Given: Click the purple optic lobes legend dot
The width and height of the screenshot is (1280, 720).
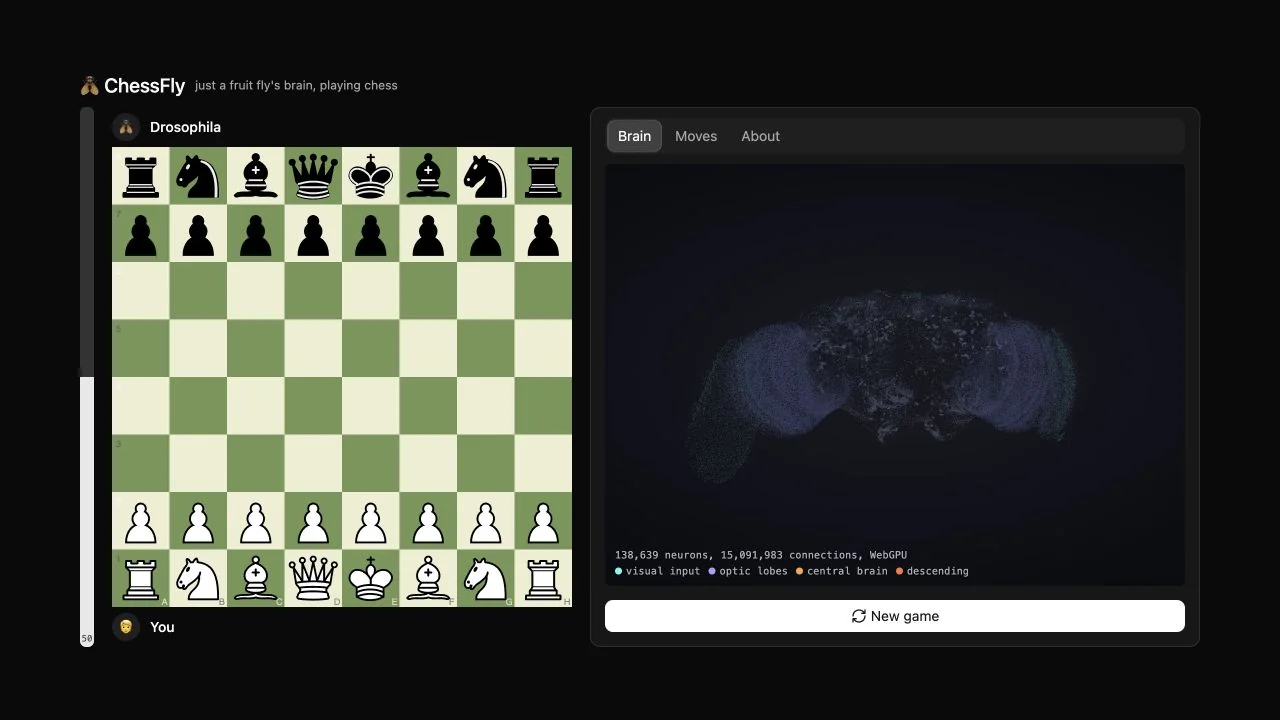Looking at the screenshot, I should click(712, 571).
